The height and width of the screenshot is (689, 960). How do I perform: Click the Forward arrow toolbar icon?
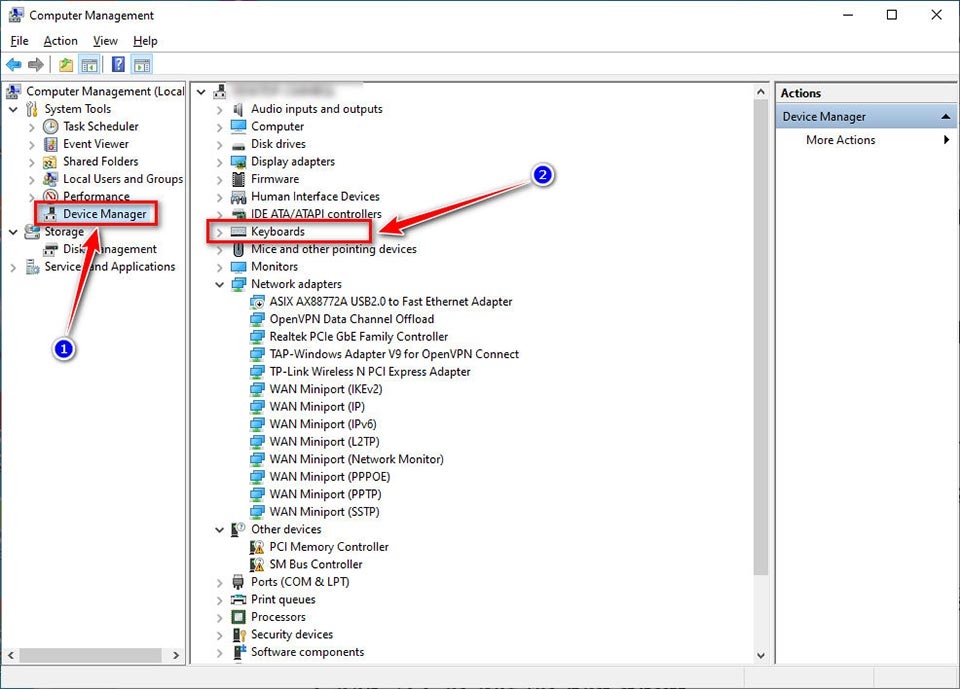click(36, 64)
